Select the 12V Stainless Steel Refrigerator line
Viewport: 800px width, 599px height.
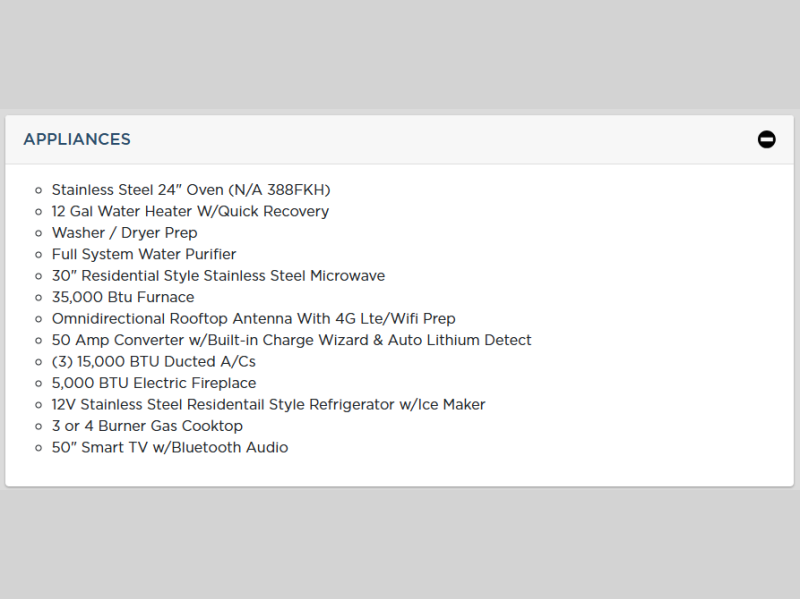click(268, 405)
